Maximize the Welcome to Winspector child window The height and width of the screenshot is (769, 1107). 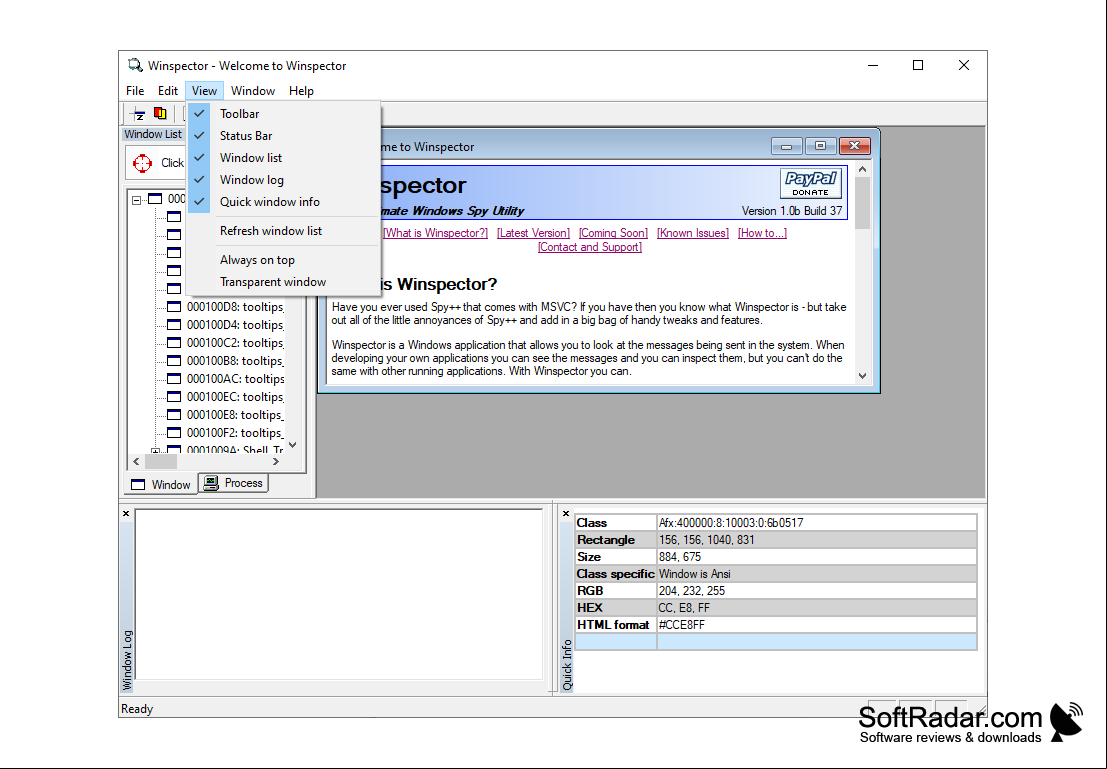point(820,146)
